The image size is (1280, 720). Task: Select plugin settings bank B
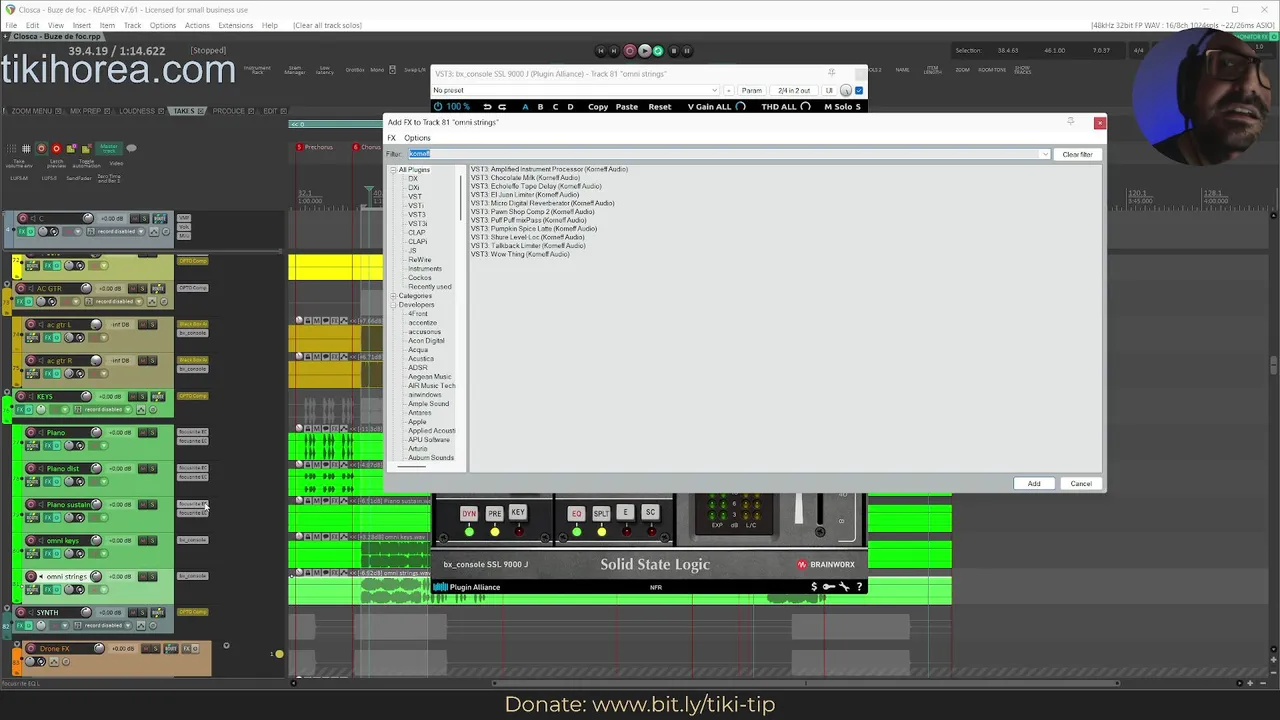coord(540,106)
